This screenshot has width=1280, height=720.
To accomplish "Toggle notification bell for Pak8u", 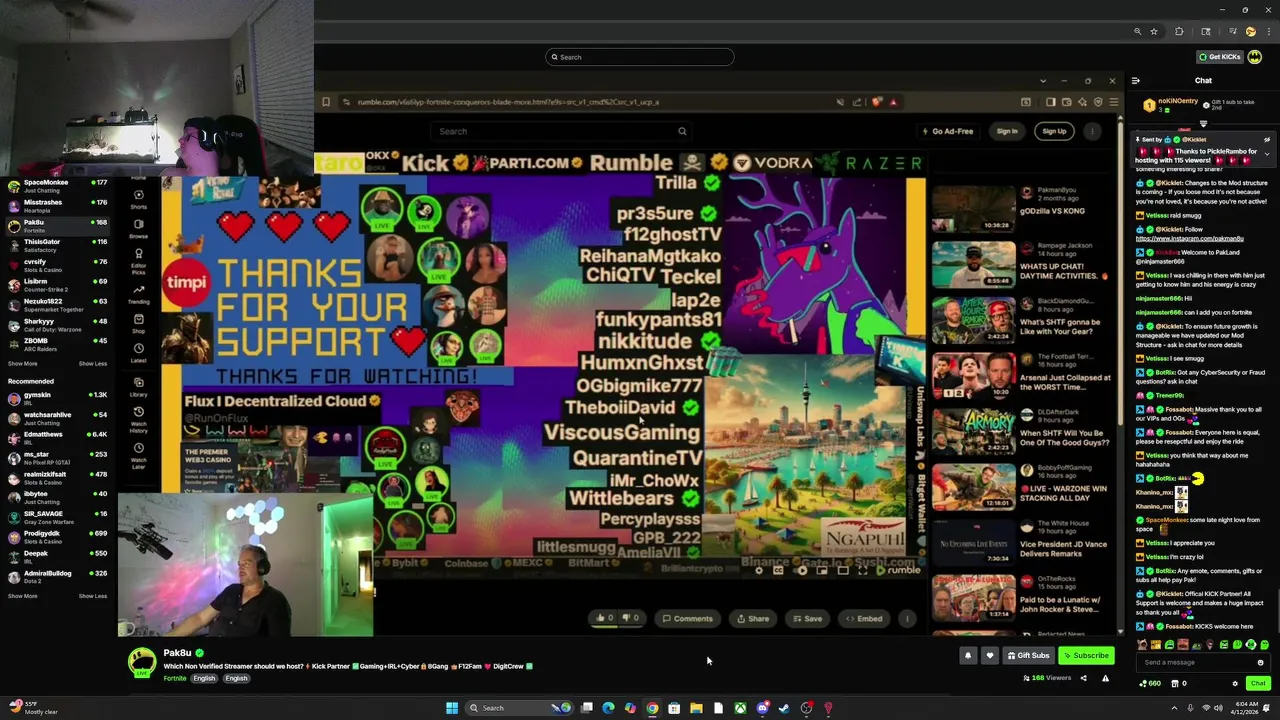I will coord(968,656).
